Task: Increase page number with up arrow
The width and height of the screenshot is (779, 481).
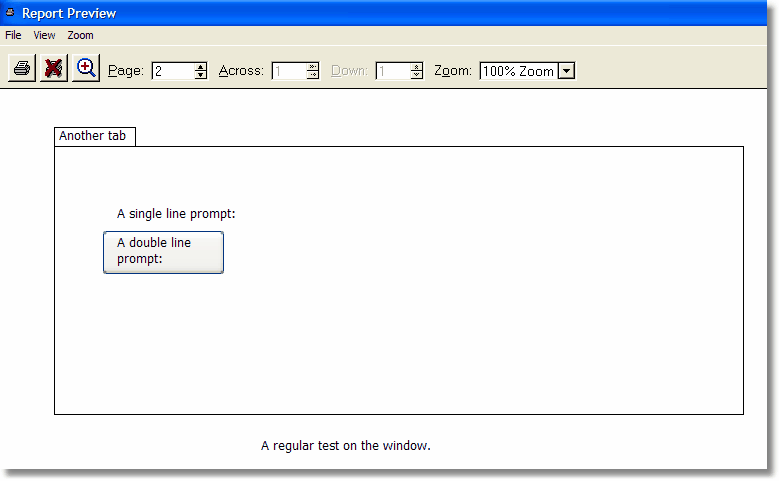Action: tap(201, 67)
